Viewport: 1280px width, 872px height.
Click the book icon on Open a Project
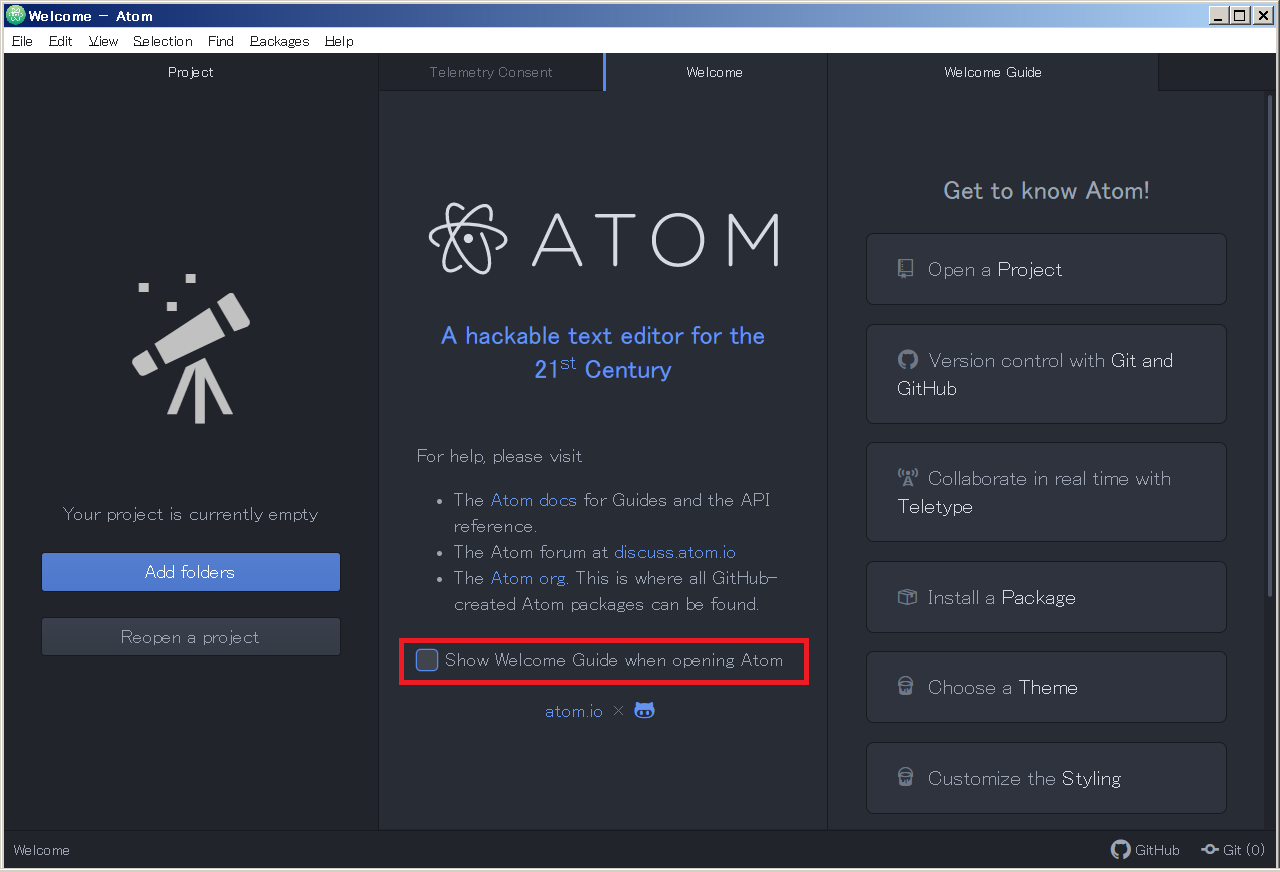coord(906,268)
